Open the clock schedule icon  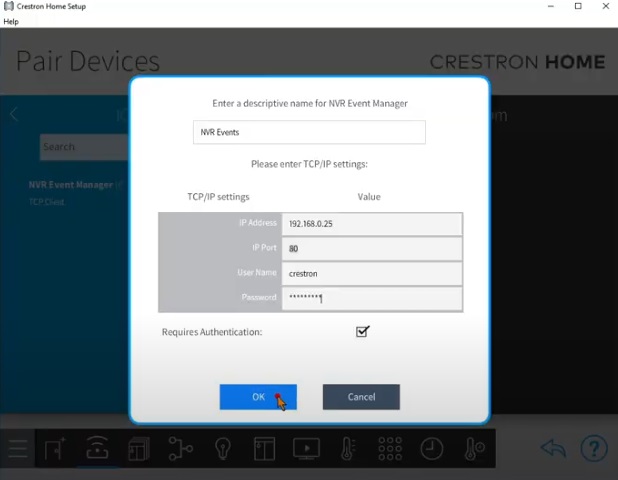(x=432, y=448)
